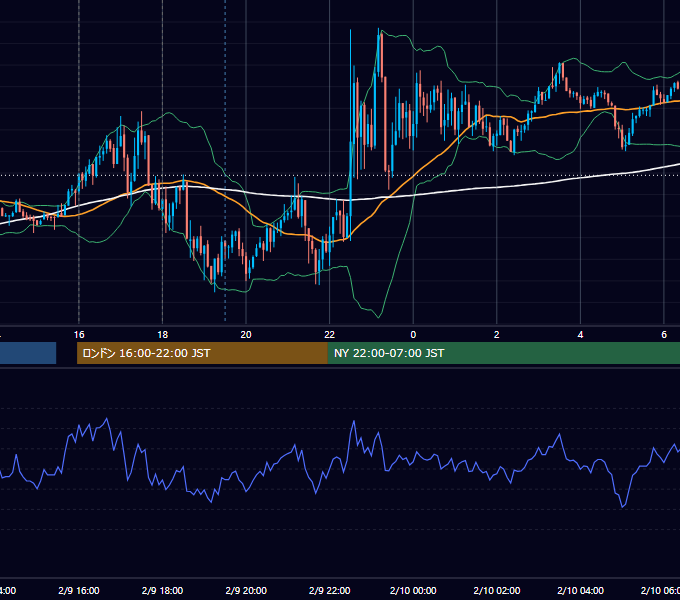Select the 2/10 00:00 time label
The height and width of the screenshot is (600, 680).
click(413, 590)
